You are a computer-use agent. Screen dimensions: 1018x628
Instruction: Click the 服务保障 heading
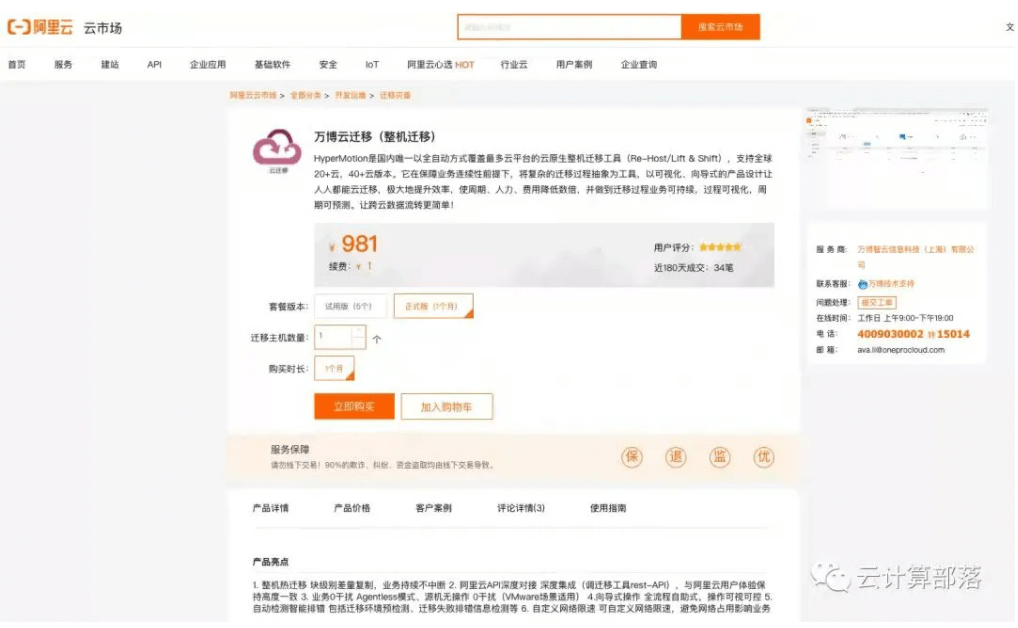pyautogui.click(x=290, y=449)
